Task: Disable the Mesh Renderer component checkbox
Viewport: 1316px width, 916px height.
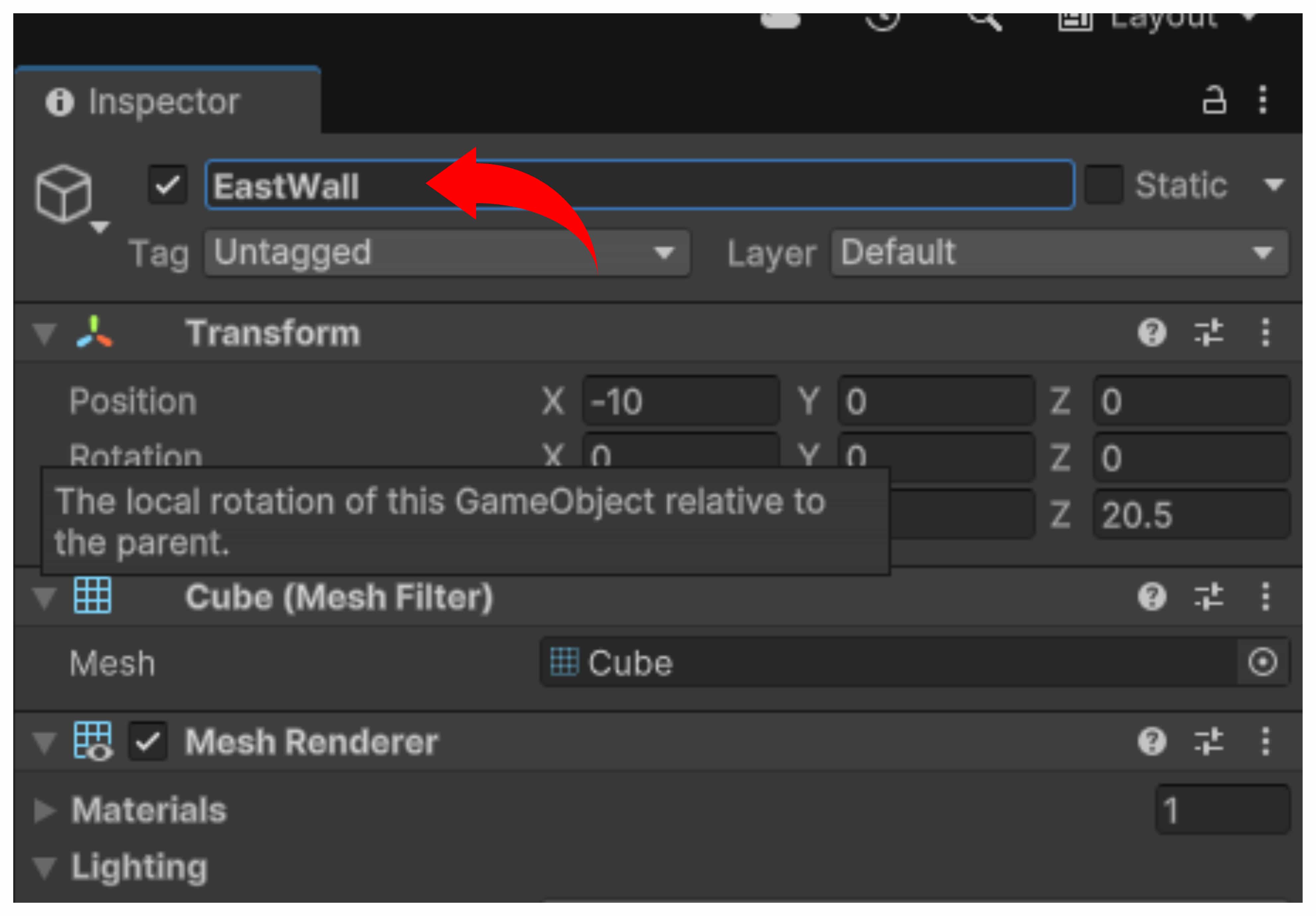Action: click(148, 742)
